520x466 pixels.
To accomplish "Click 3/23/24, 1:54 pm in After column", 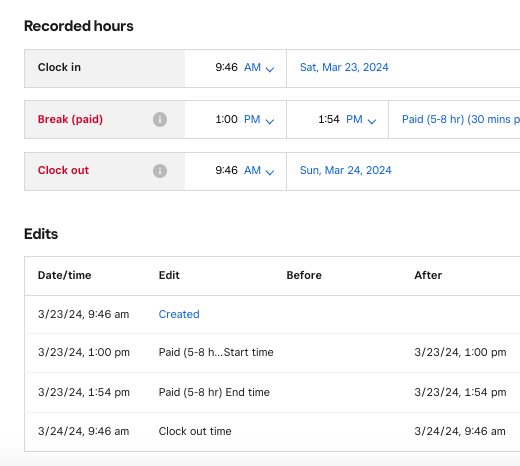I will 460,392.
